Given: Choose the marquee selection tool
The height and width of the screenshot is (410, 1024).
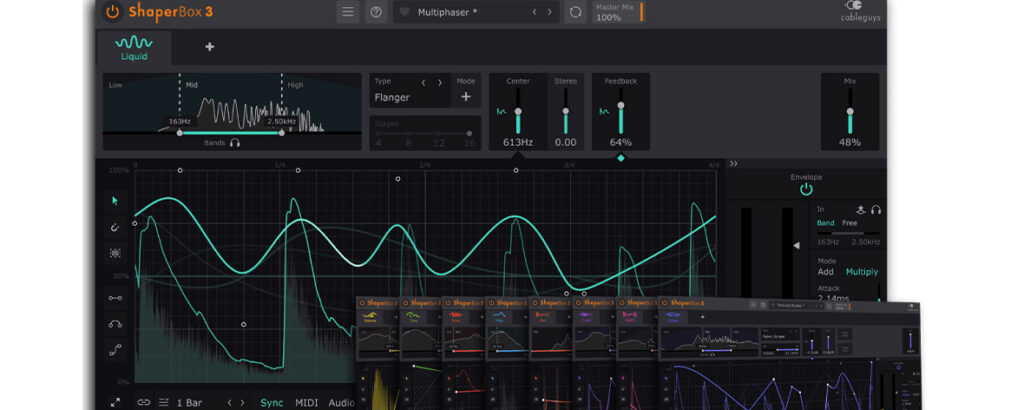Looking at the screenshot, I should pyautogui.click(x=115, y=253).
